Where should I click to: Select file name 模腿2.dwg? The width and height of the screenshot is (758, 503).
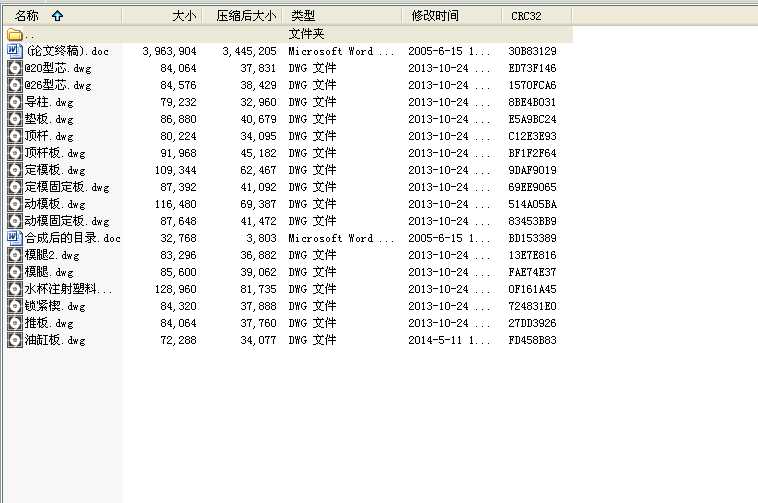coord(52,255)
